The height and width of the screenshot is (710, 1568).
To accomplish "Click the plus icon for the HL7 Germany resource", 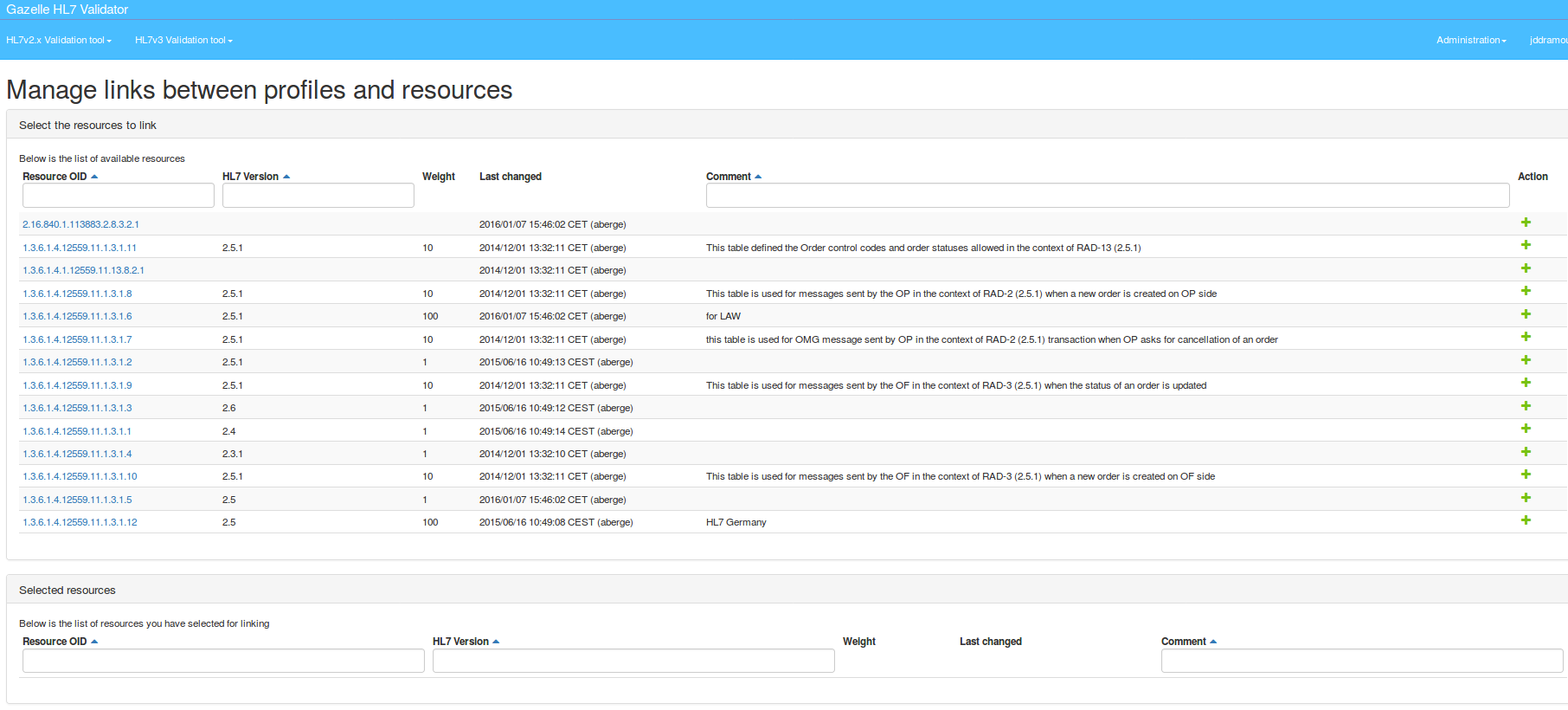I will (x=1526, y=520).
